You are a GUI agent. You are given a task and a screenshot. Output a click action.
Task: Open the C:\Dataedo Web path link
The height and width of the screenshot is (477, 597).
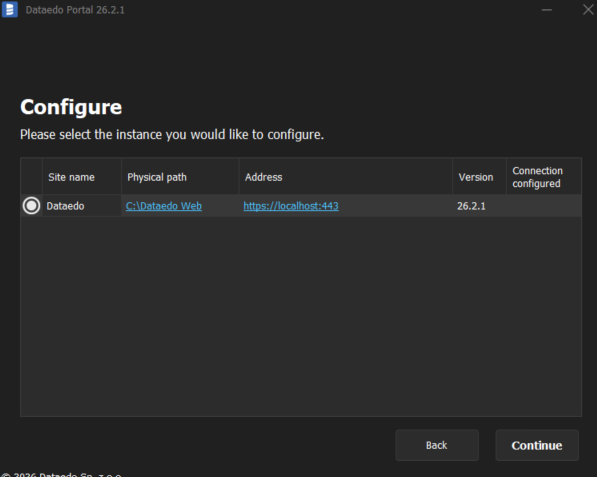tap(164, 206)
